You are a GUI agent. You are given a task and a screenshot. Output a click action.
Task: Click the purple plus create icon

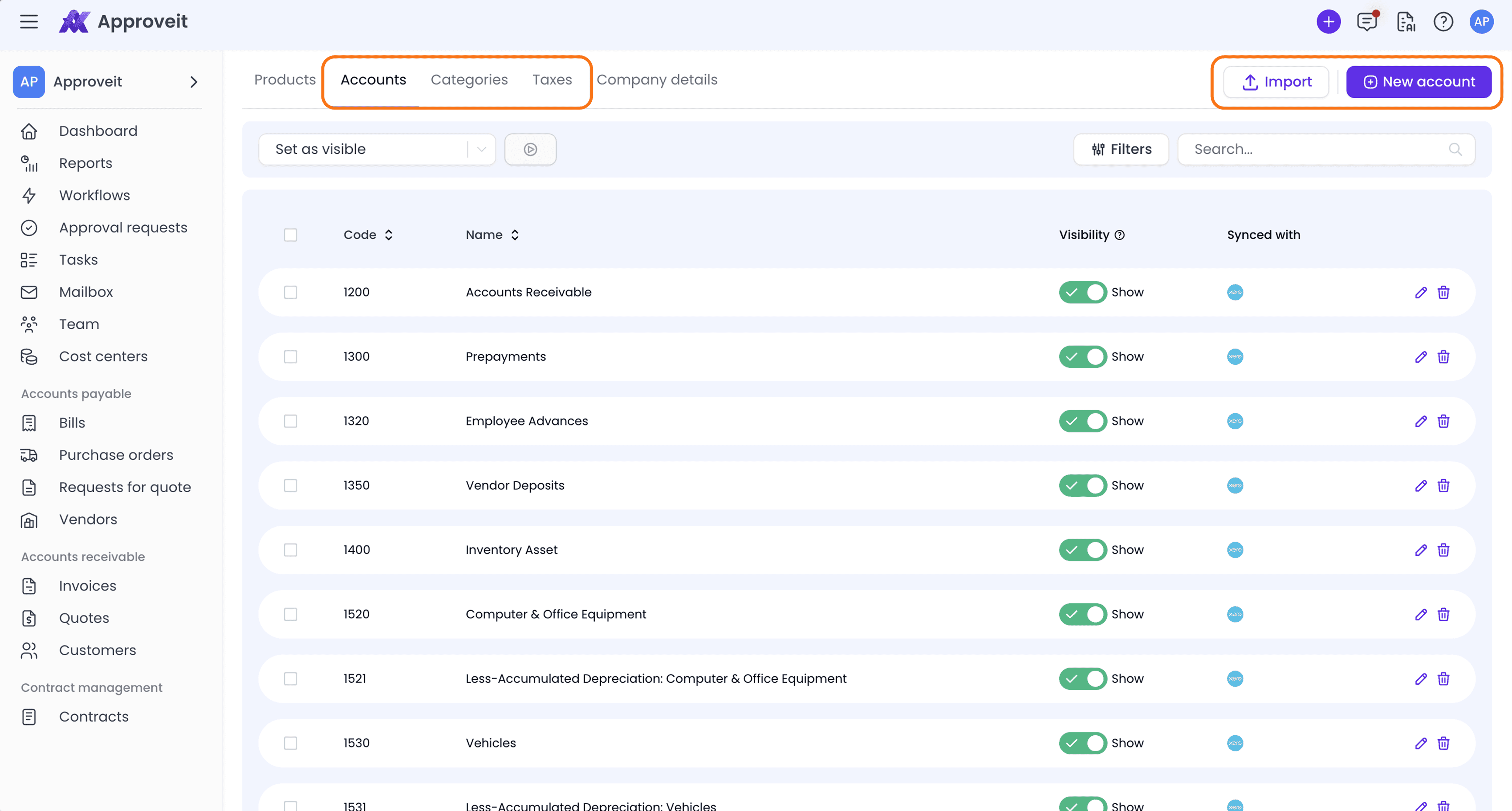coord(1328,22)
